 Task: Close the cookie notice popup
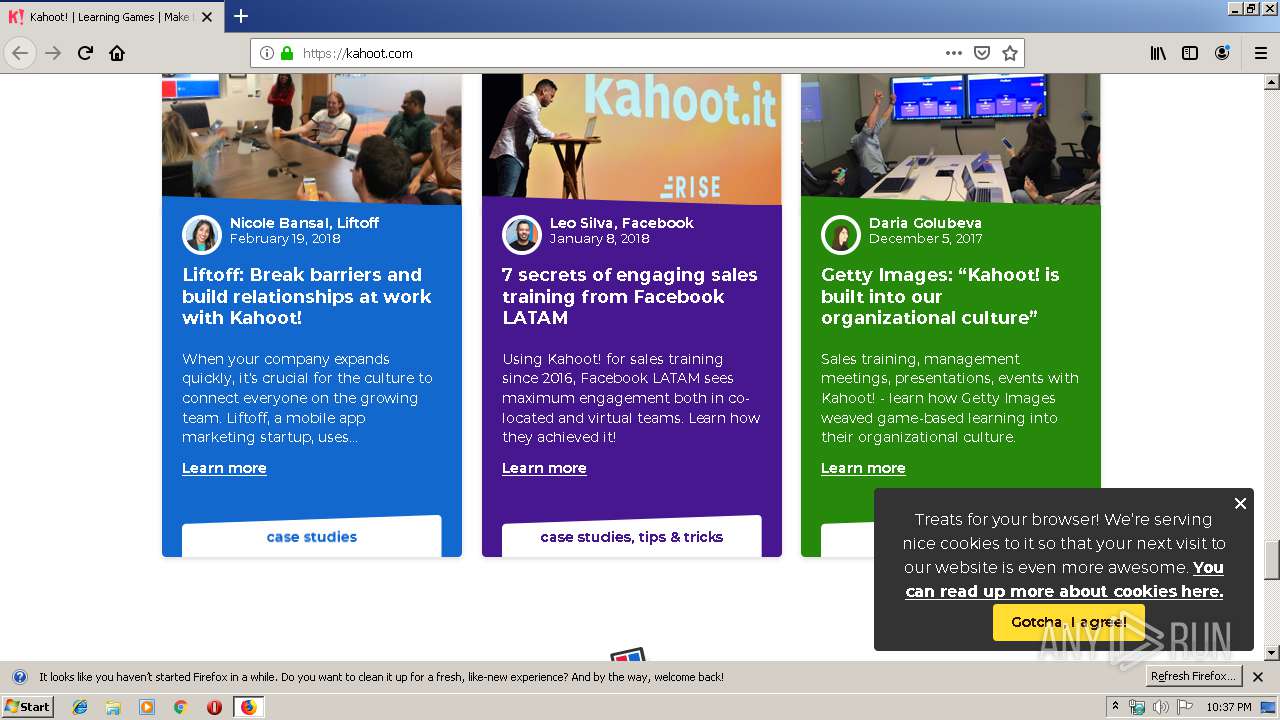tap(1240, 503)
